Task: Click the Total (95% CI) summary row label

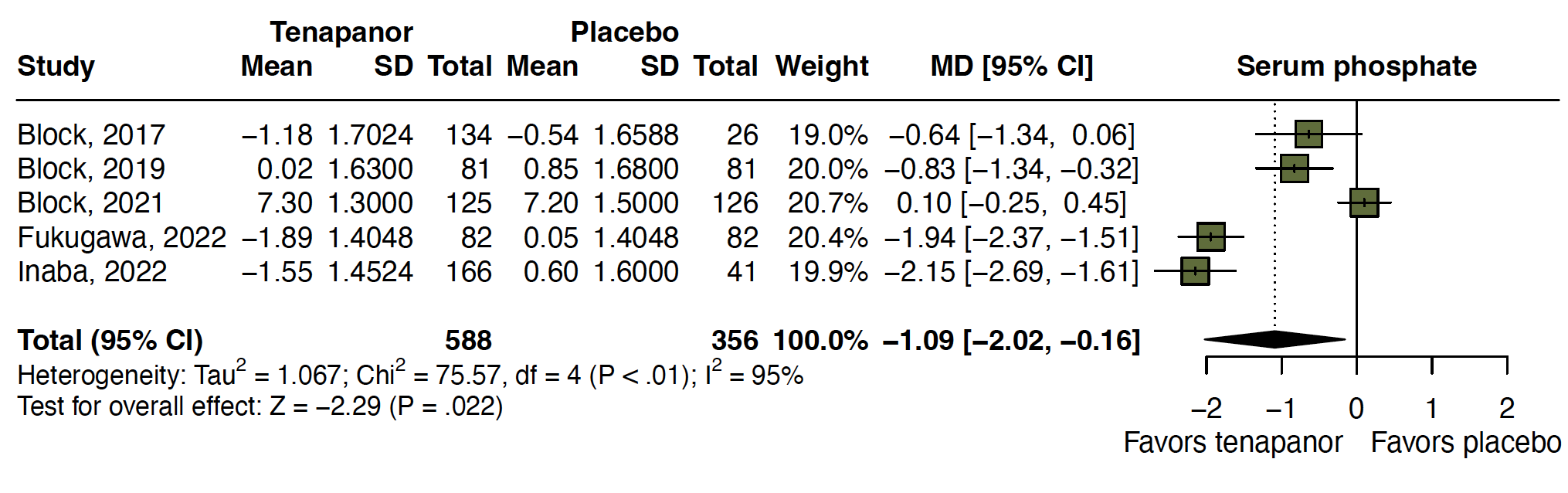Action: point(110,341)
